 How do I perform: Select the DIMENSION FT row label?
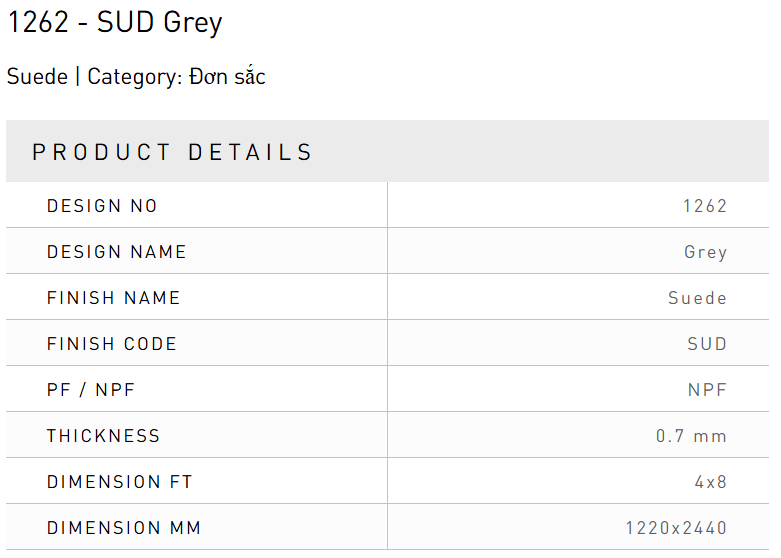[x=120, y=482]
